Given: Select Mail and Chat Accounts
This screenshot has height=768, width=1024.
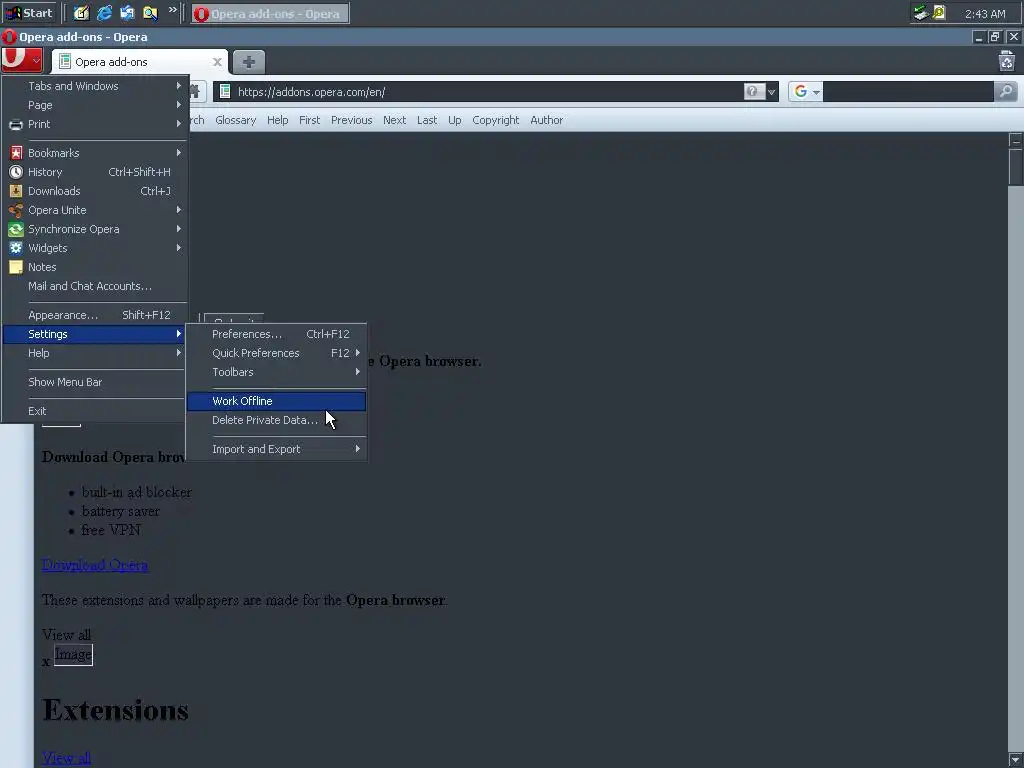Looking at the screenshot, I should tap(95, 286).
